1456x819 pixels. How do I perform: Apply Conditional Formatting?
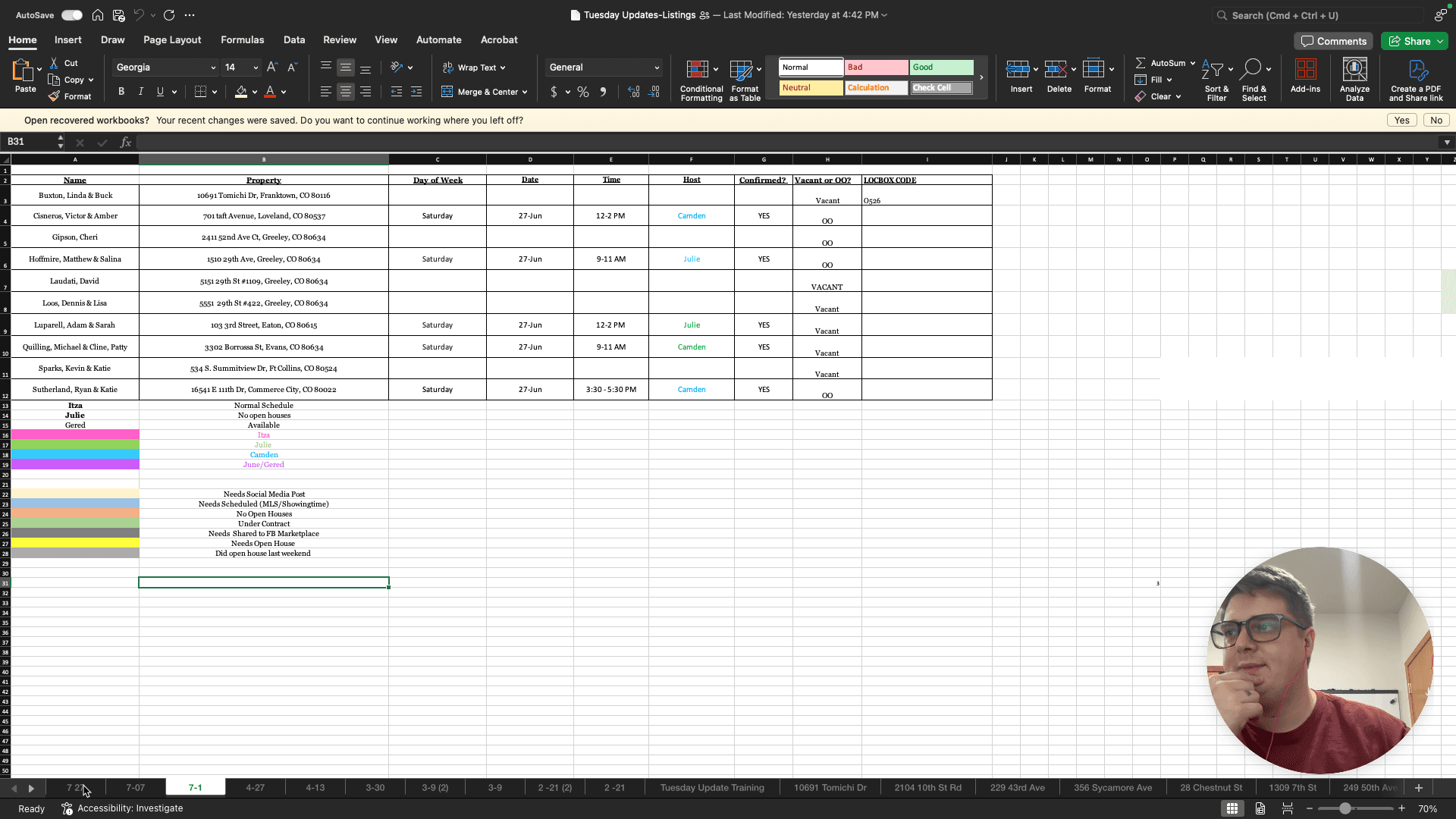click(x=701, y=80)
